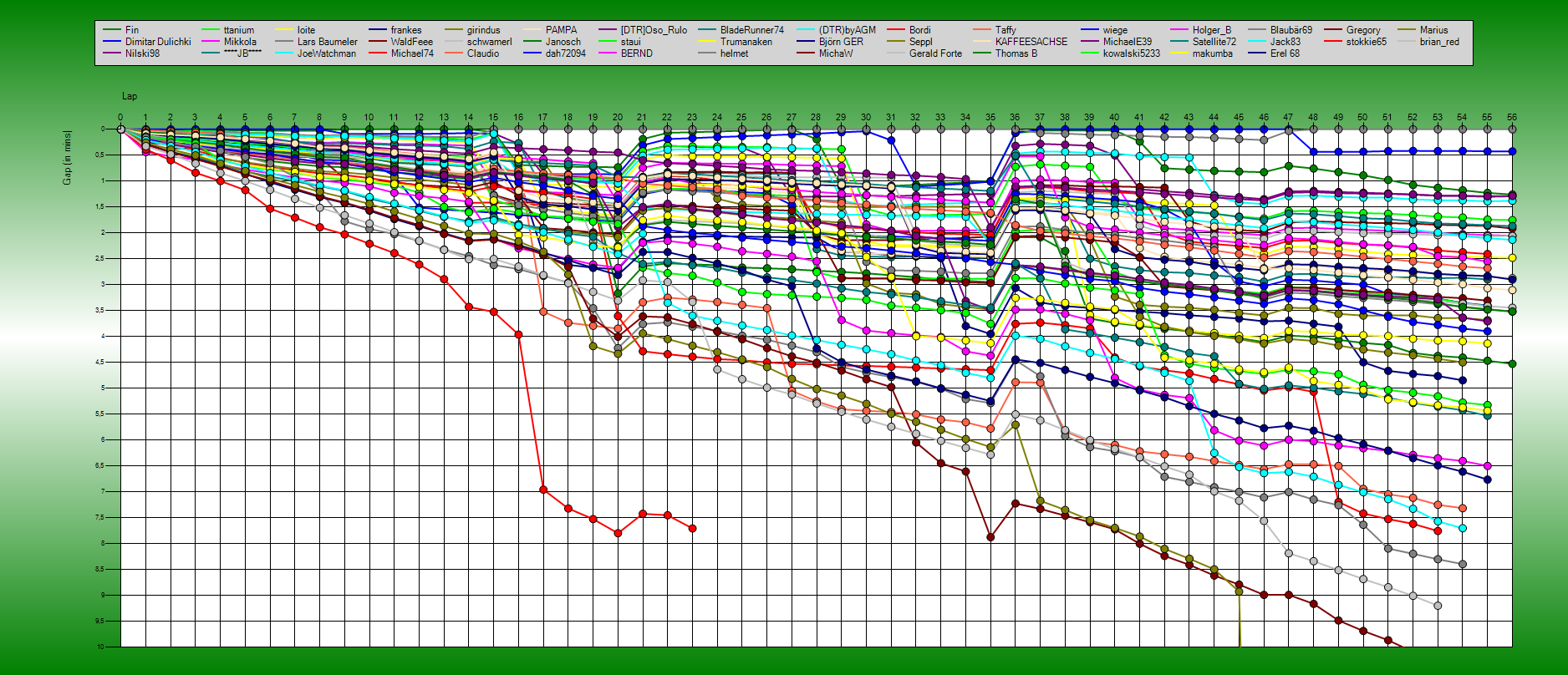
Task: Click the 'Gap [in mins]' axis title
Action: [67, 157]
